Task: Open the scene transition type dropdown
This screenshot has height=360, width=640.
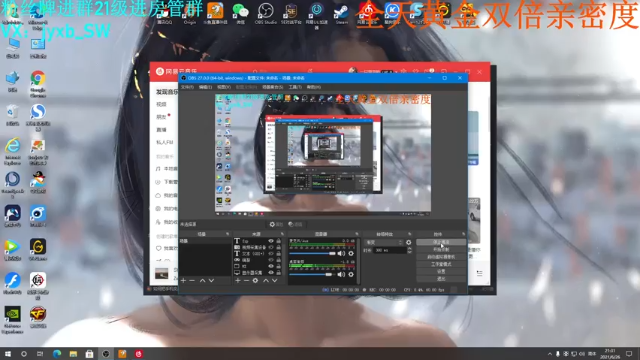Action: [x=383, y=242]
